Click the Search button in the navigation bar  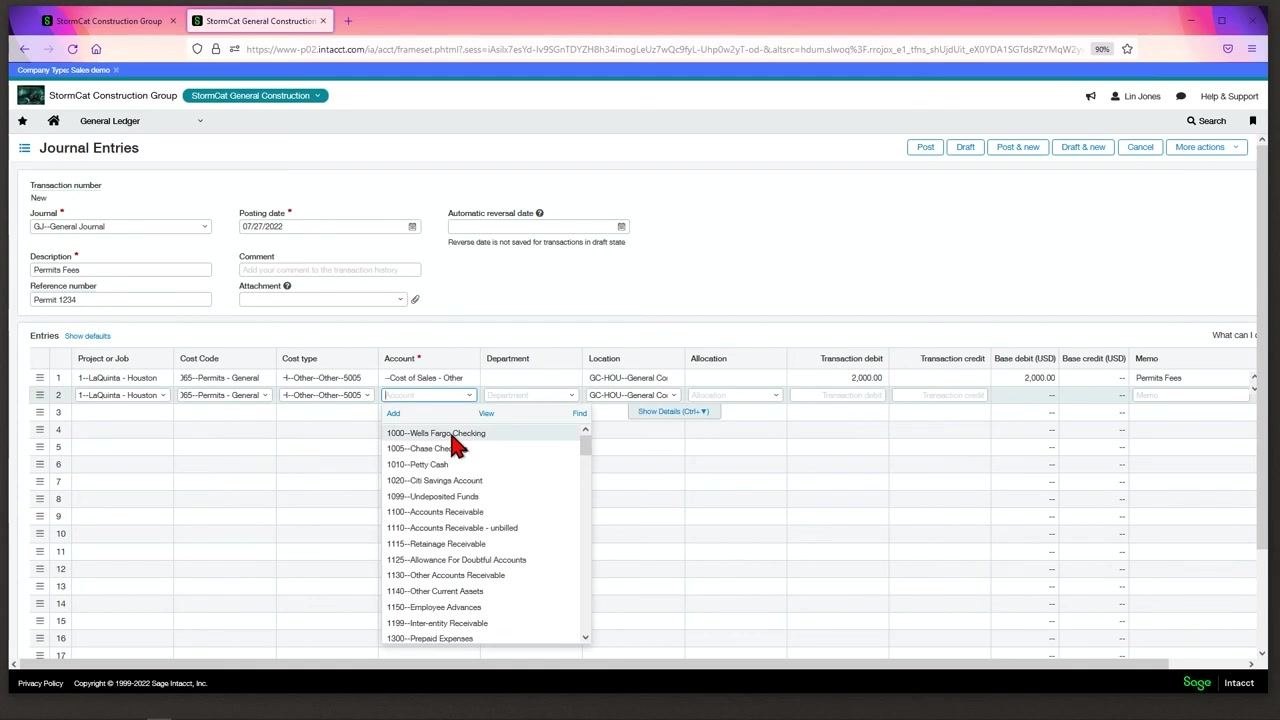tap(1207, 121)
